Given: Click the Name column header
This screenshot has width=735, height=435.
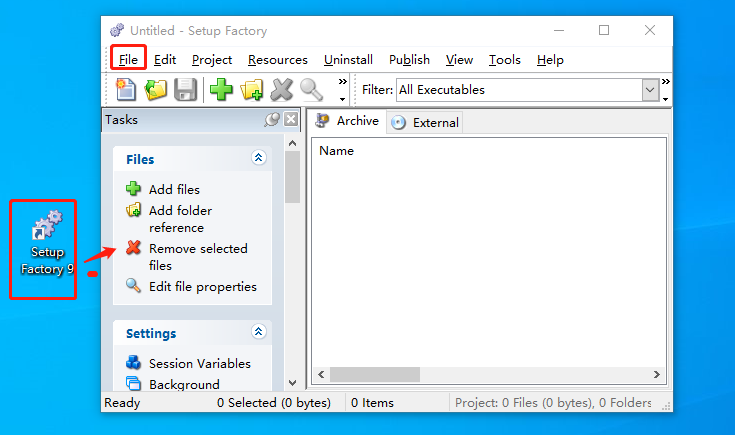Looking at the screenshot, I should [x=337, y=150].
